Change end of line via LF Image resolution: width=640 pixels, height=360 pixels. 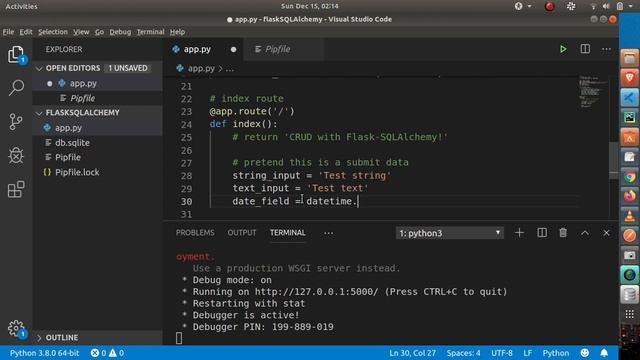point(527,353)
